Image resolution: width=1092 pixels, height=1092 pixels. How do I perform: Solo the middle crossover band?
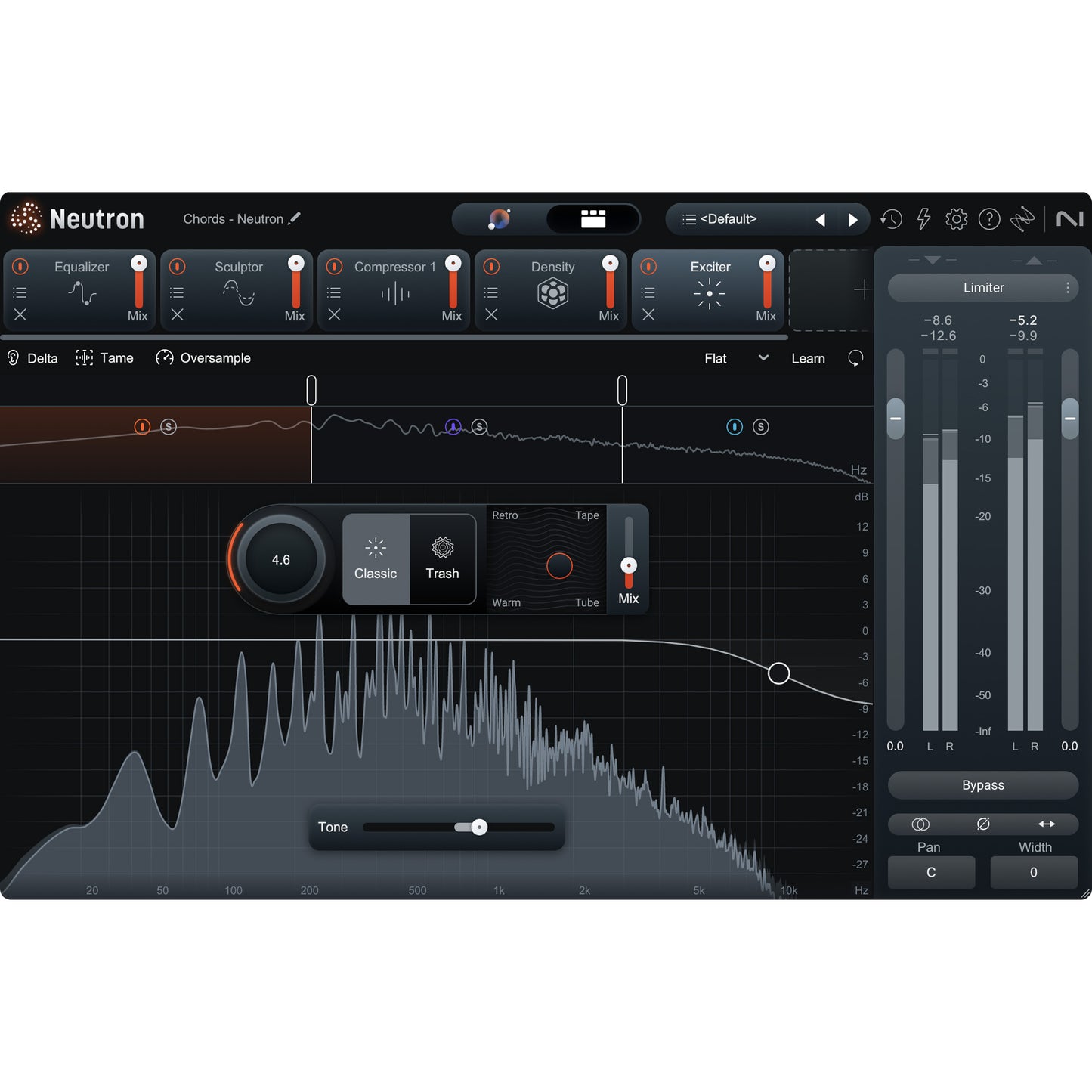pos(478,426)
